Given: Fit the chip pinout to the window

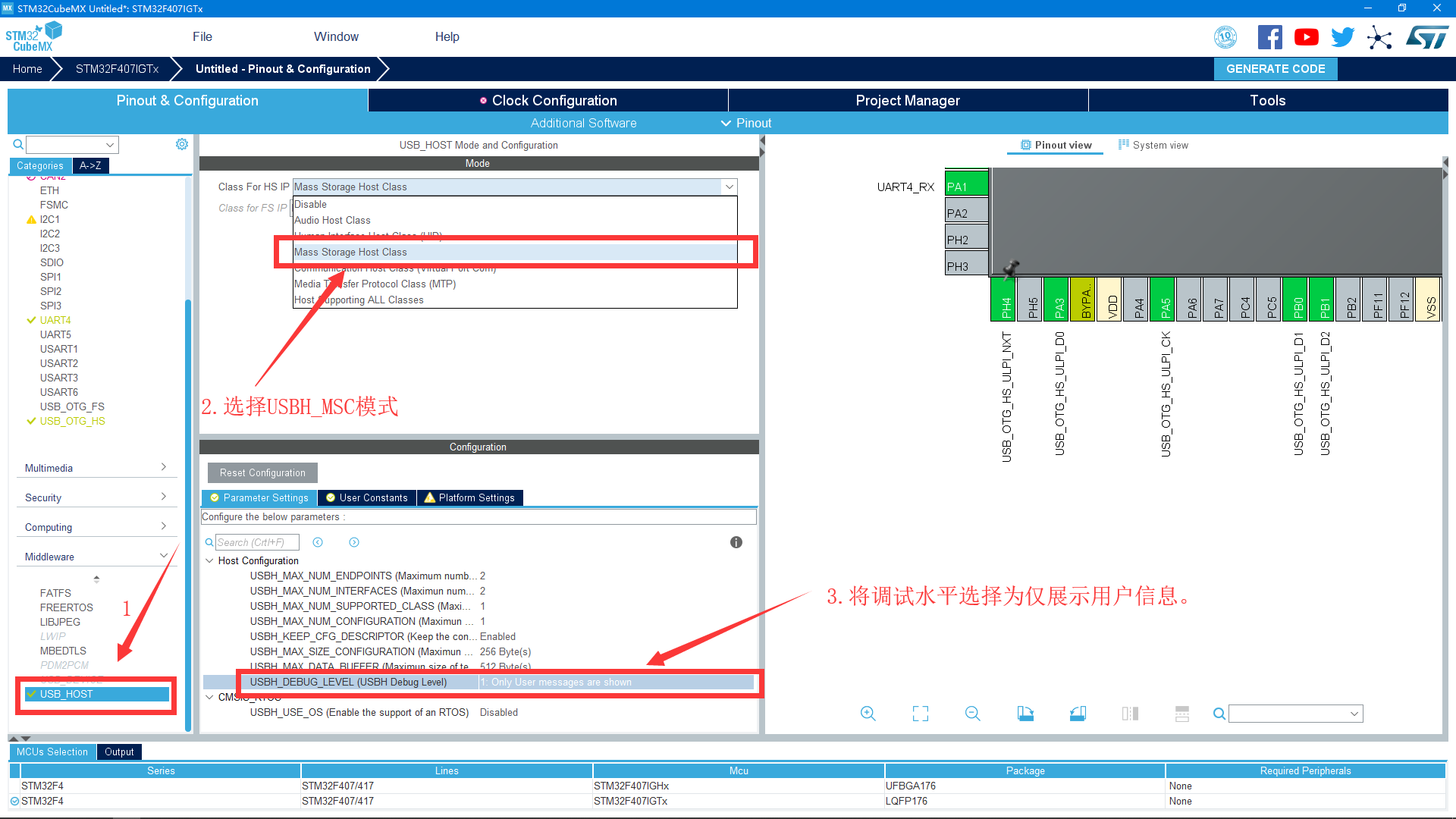Looking at the screenshot, I should [921, 714].
